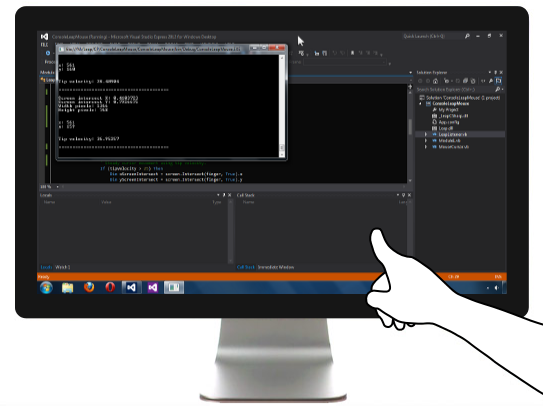Switch to the Watch 1 tab
The image size is (543, 408).
pos(63,267)
